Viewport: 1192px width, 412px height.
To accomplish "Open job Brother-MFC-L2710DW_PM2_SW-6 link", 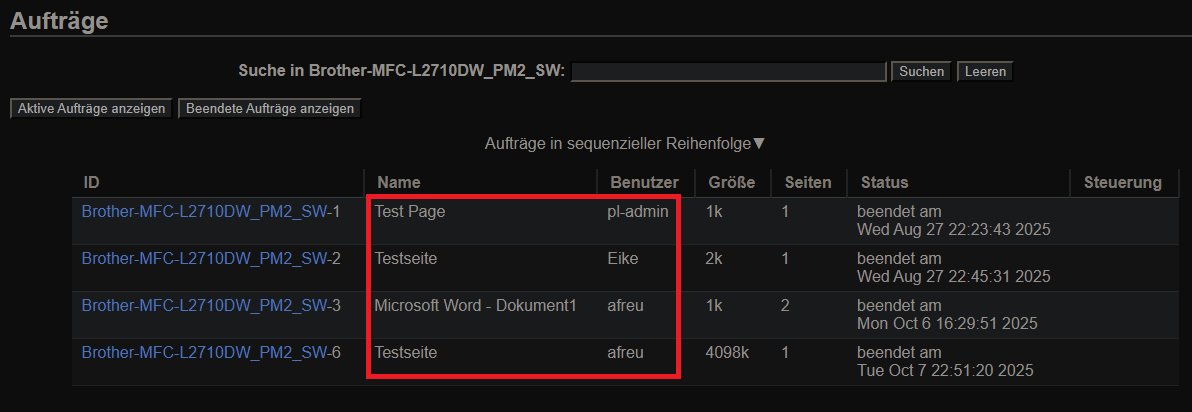I will point(211,353).
